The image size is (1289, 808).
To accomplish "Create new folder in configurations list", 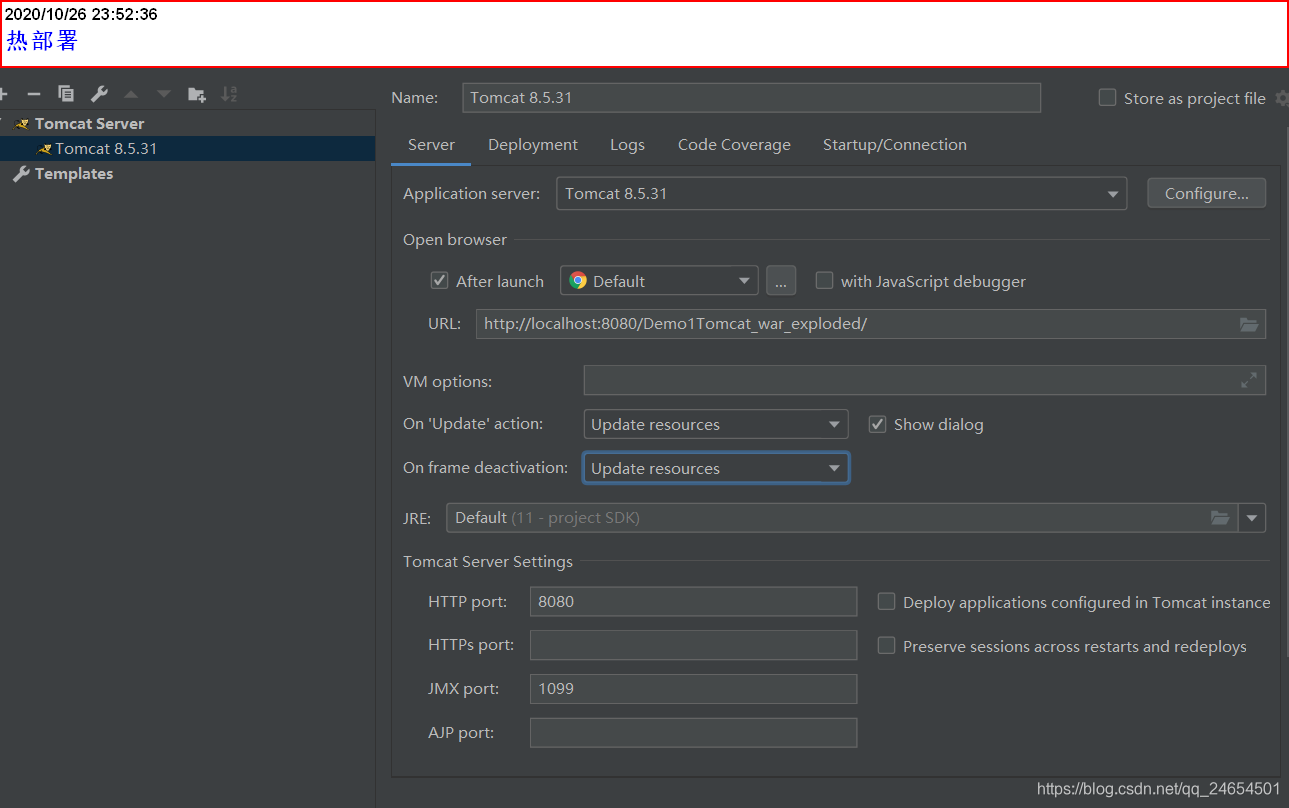I will click(x=197, y=94).
